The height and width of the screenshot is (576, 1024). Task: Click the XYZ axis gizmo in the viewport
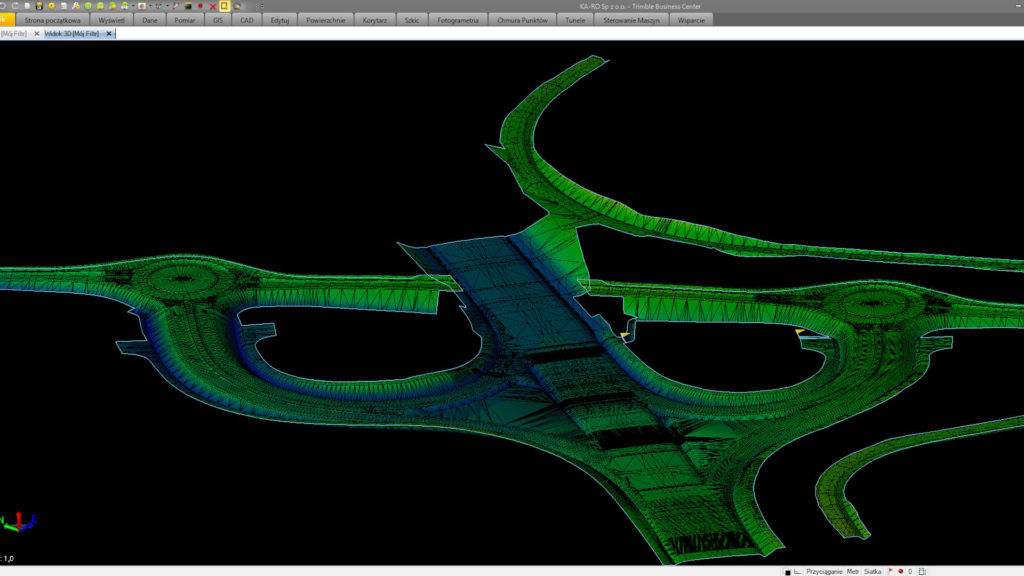point(18,521)
